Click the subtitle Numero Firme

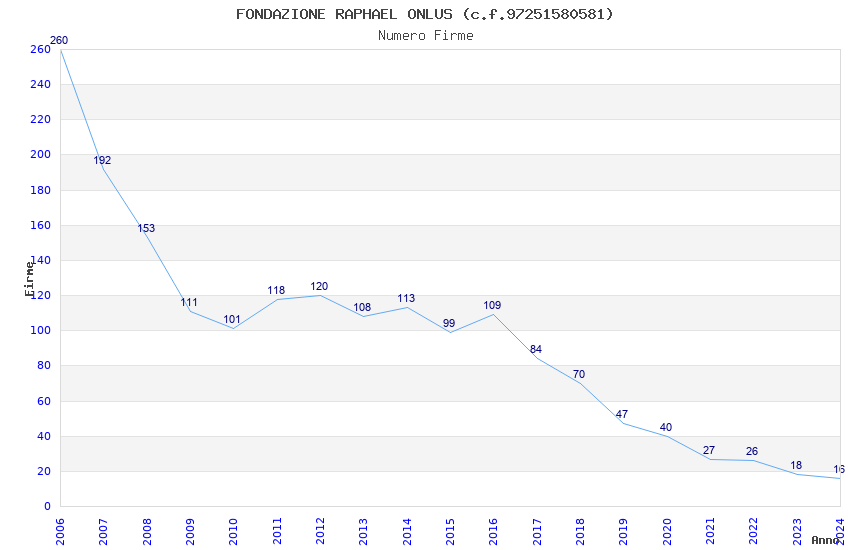click(426, 36)
